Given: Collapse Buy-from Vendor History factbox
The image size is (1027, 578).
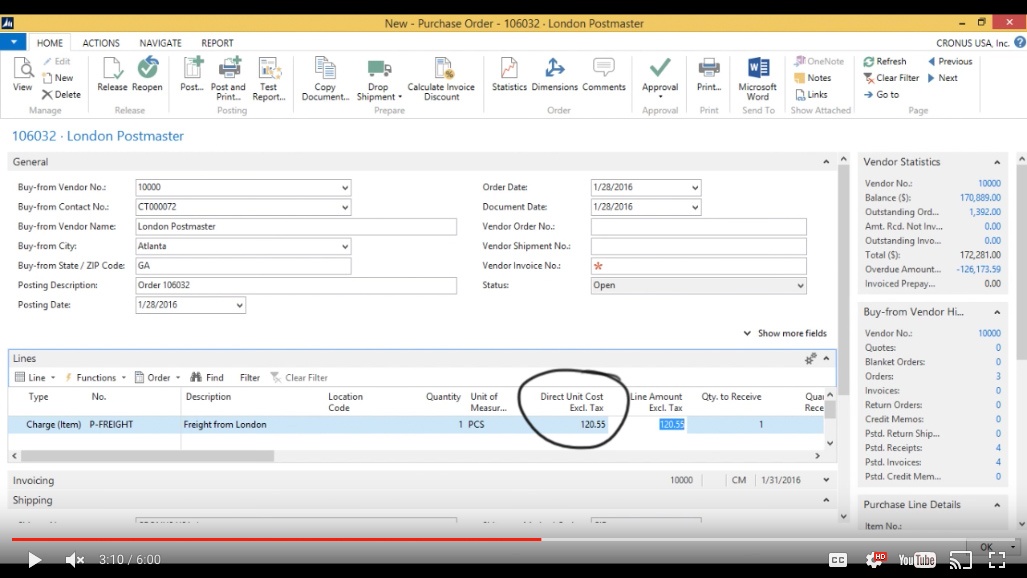Looking at the screenshot, I should coord(997,313).
